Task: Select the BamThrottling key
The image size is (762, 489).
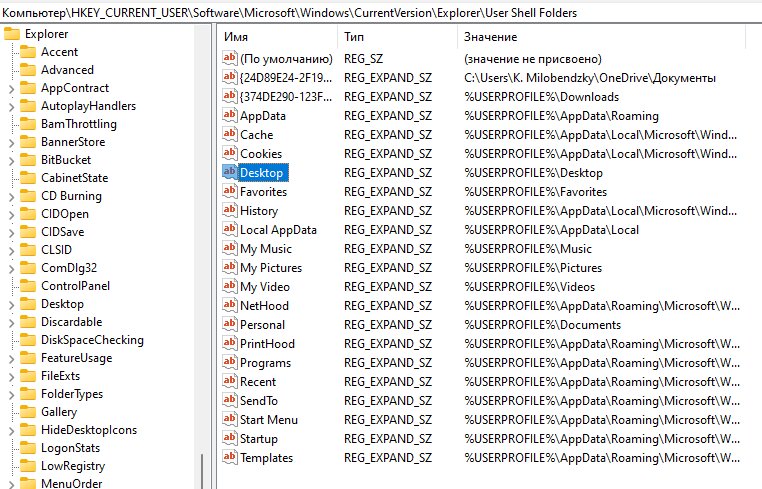Action: click(x=79, y=124)
